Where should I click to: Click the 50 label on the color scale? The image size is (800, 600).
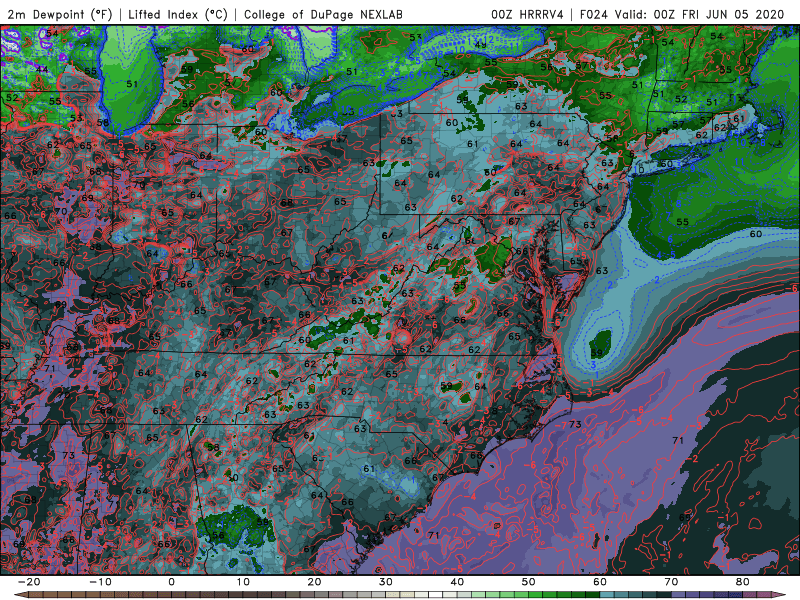529,582
